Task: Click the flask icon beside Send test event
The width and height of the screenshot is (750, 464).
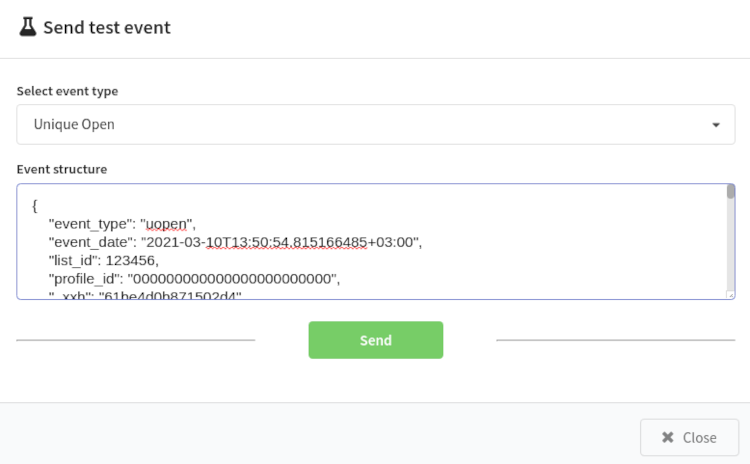Action: [28, 27]
